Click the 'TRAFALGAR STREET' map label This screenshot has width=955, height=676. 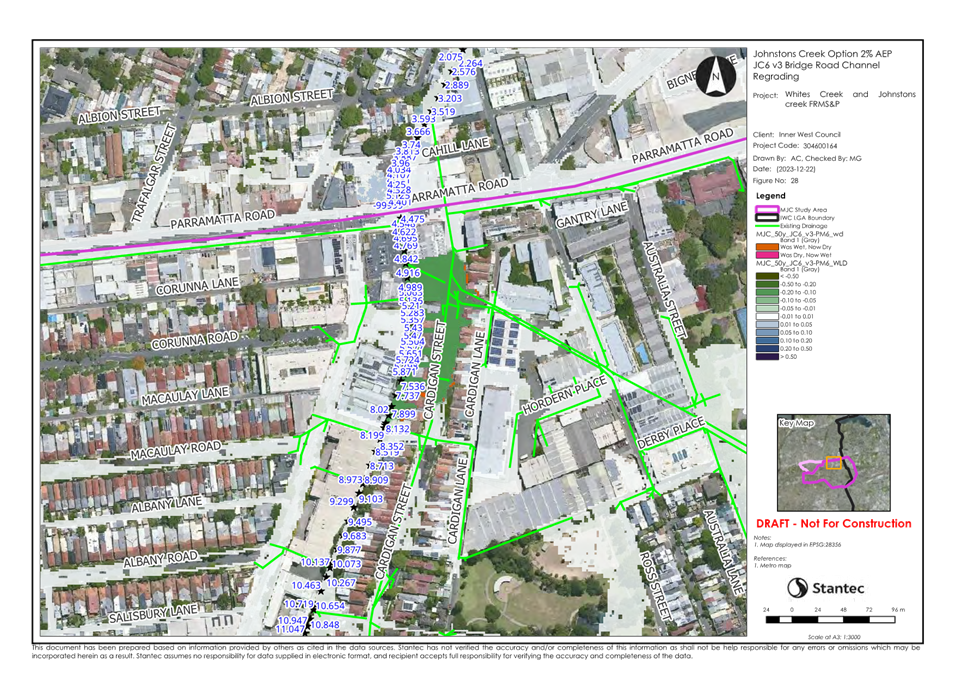pos(153,173)
